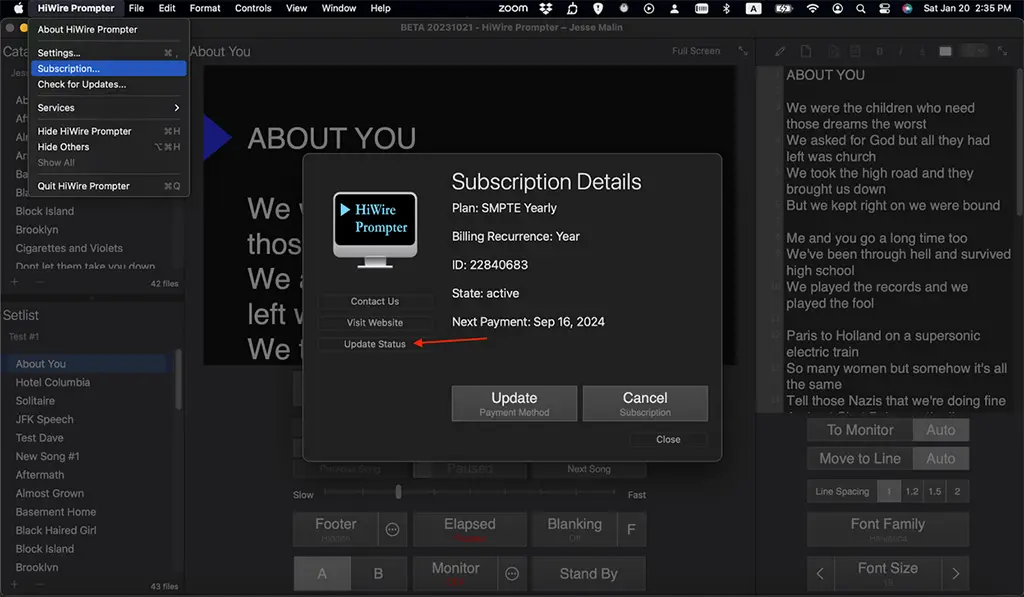Open Zoom menu bar icon
Screen dimensions: 1024x597
point(513,8)
